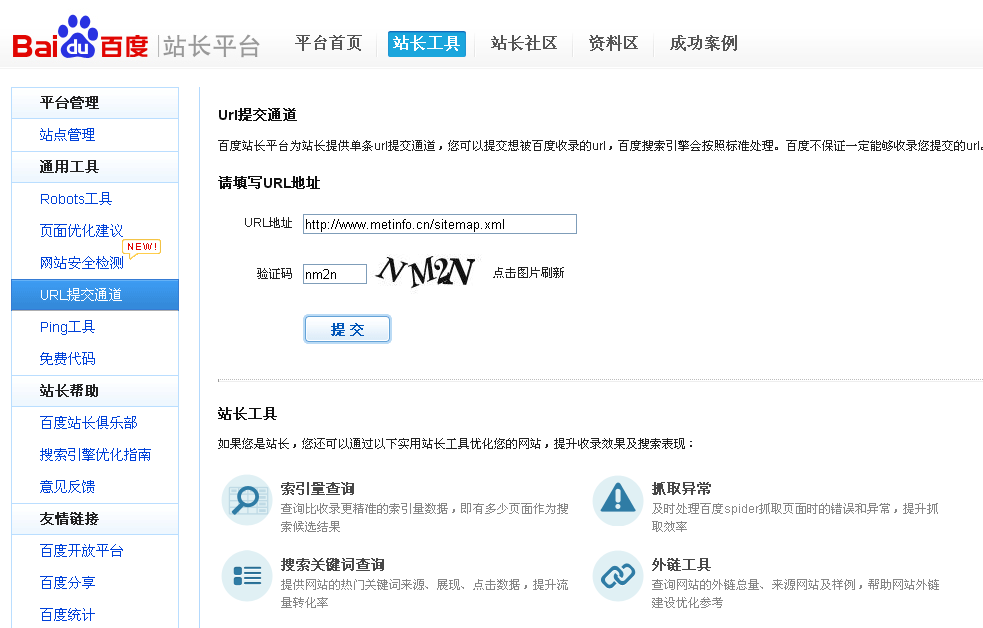Screen dimensions: 983x628
Task: Select Ping工具 in the sidebar
Action: [67, 327]
